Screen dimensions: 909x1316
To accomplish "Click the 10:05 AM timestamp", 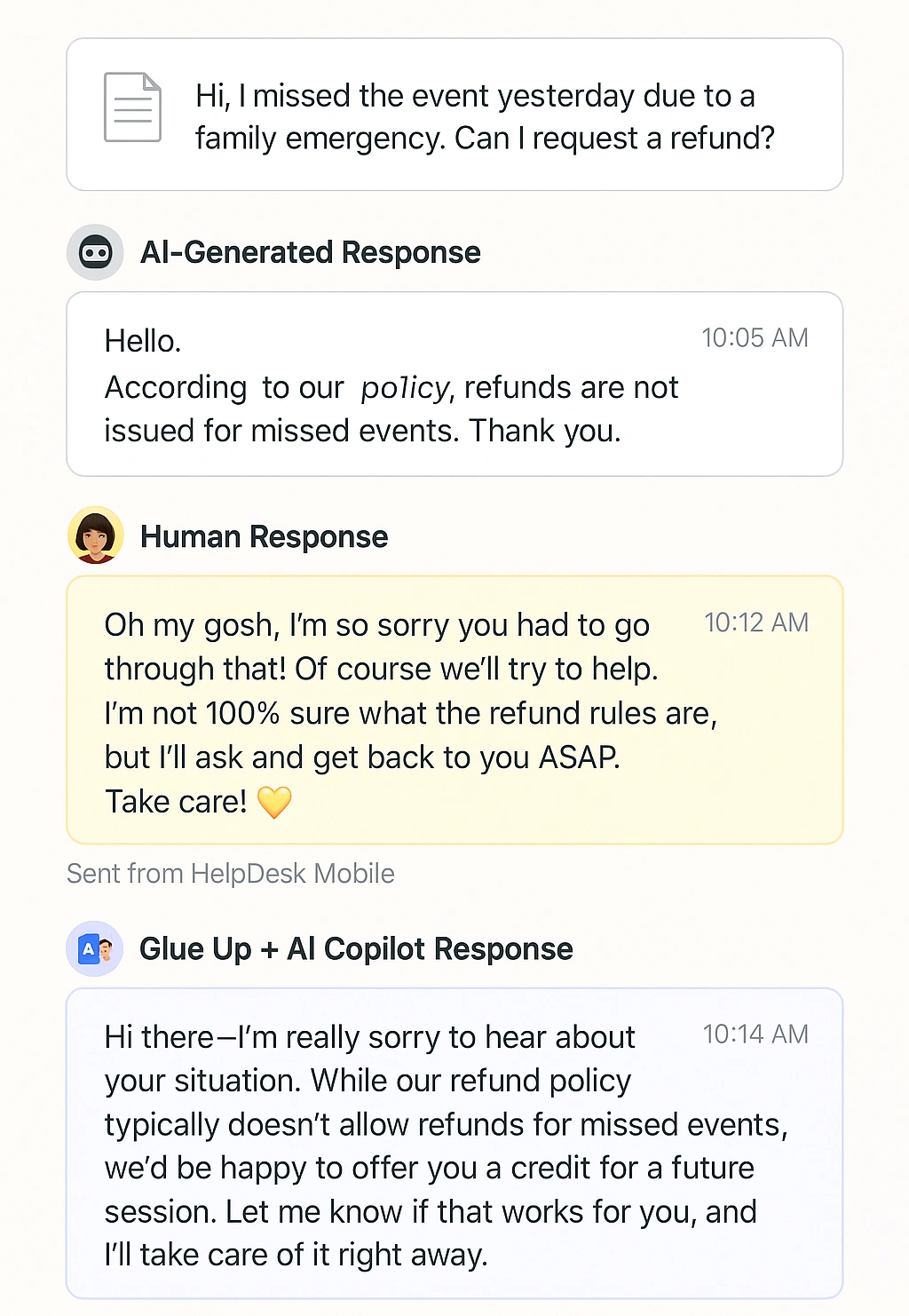I will point(755,338).
